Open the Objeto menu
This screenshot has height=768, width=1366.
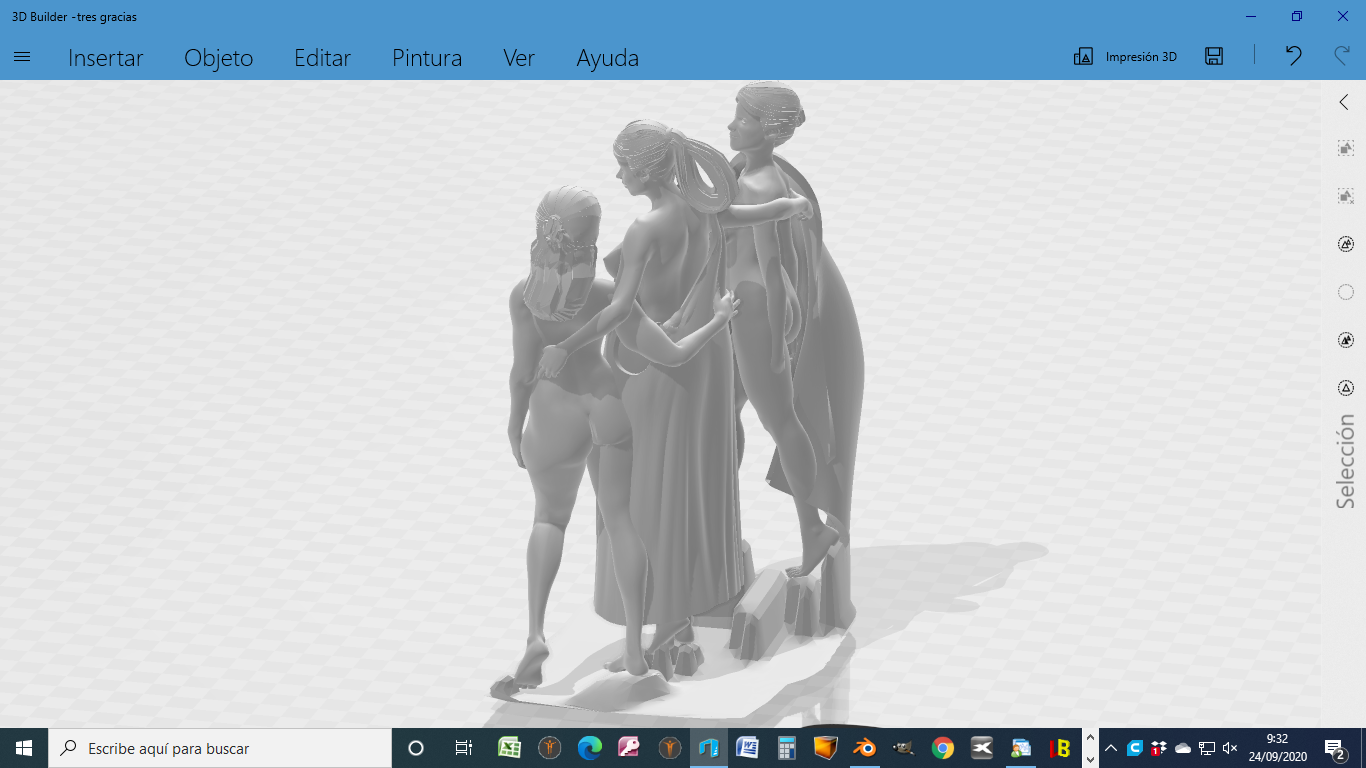[219, 58]
